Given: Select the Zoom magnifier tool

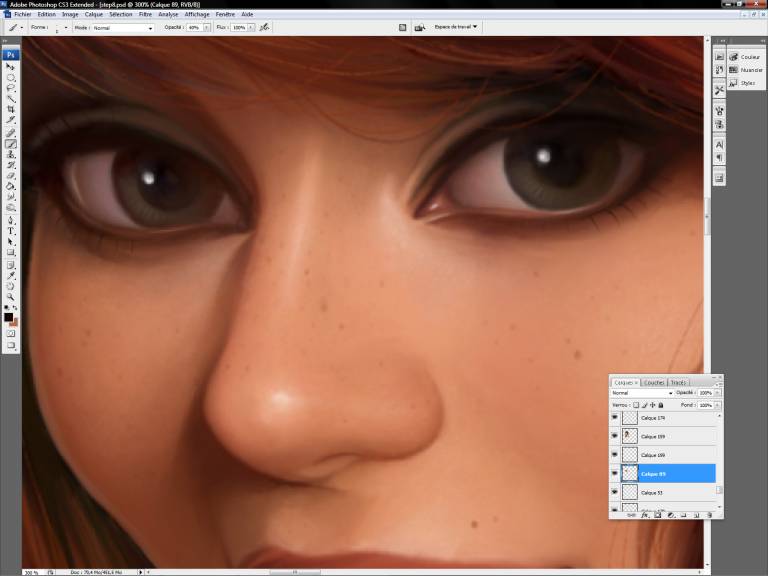Looking at the screenshot, I should 11,297.
